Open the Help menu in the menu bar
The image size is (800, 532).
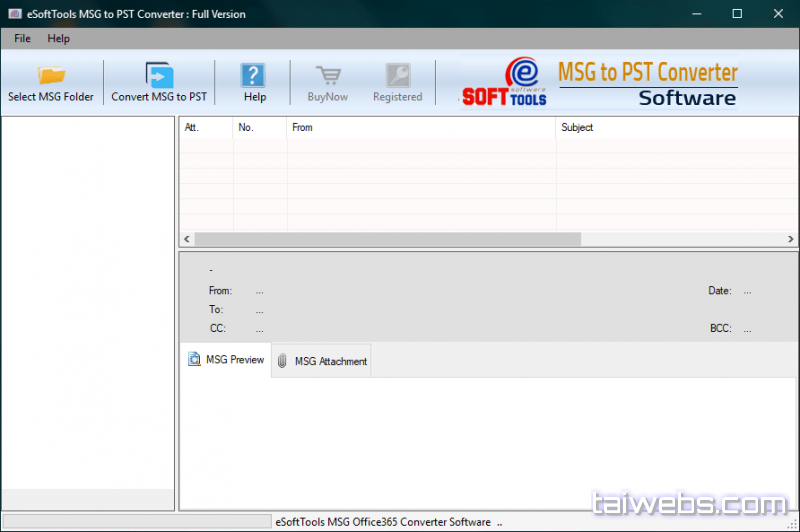point(59,38)
